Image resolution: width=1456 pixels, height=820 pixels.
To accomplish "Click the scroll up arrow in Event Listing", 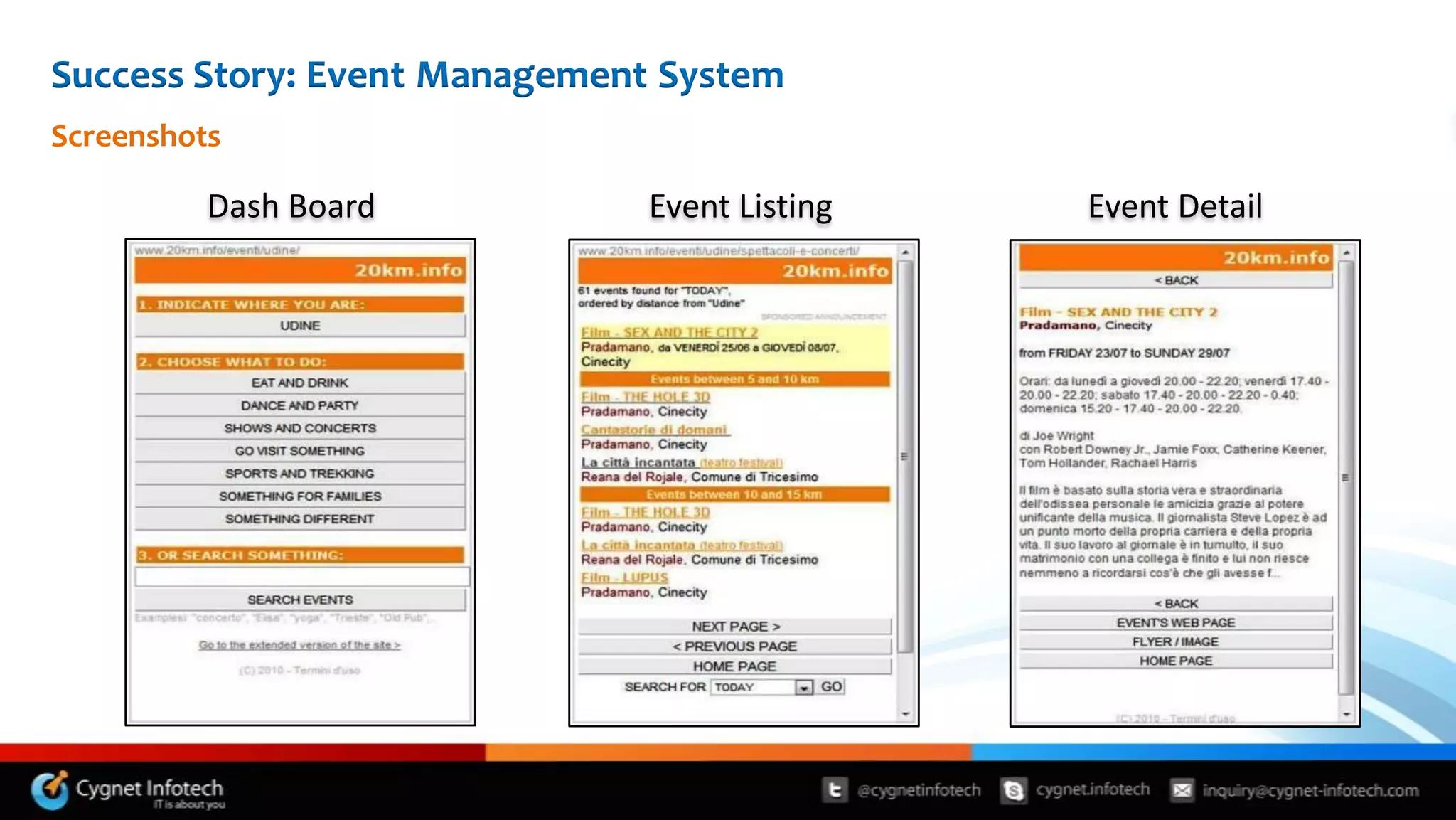I will (905, 252).
